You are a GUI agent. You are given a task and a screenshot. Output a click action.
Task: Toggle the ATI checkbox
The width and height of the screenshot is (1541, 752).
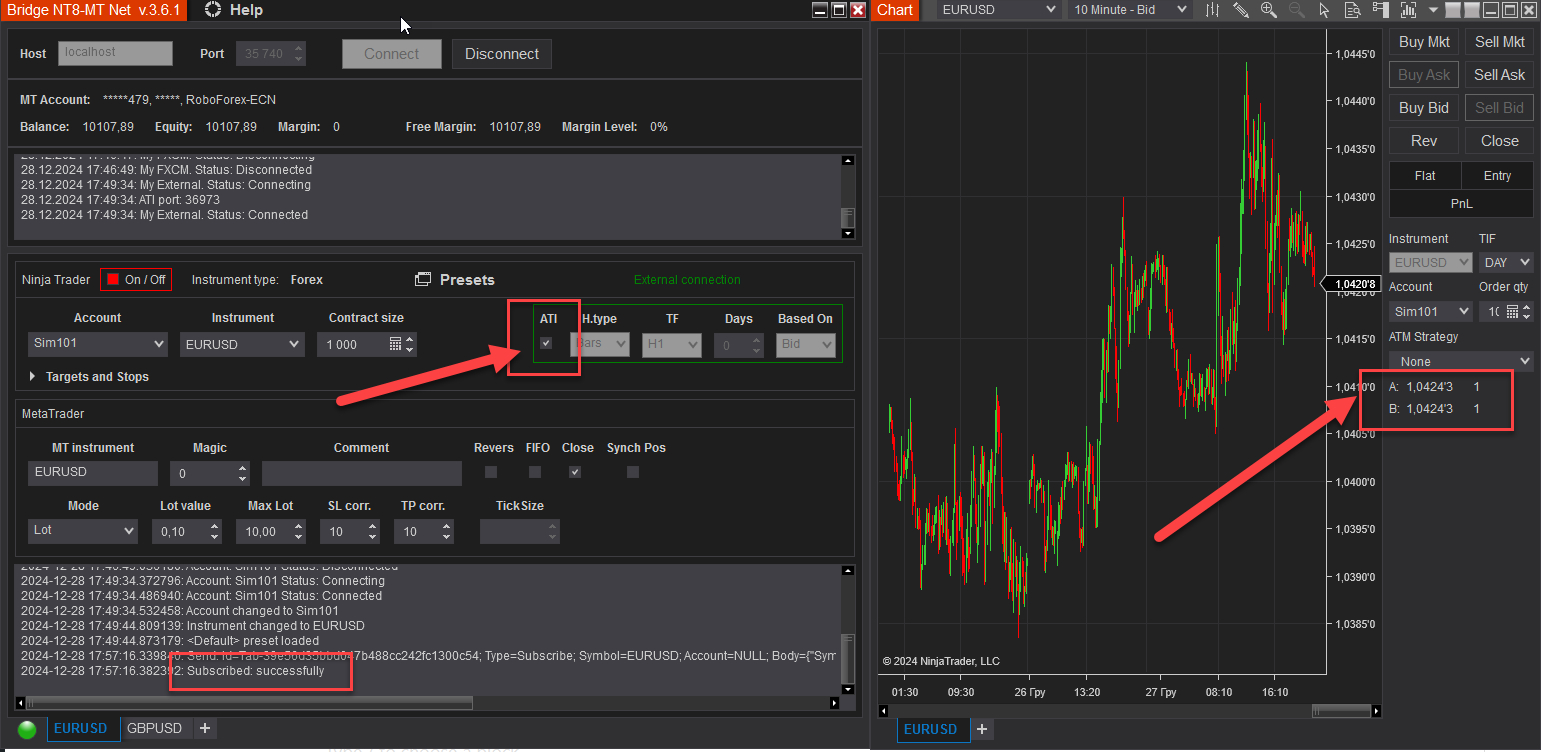click(x=546, y=343)
